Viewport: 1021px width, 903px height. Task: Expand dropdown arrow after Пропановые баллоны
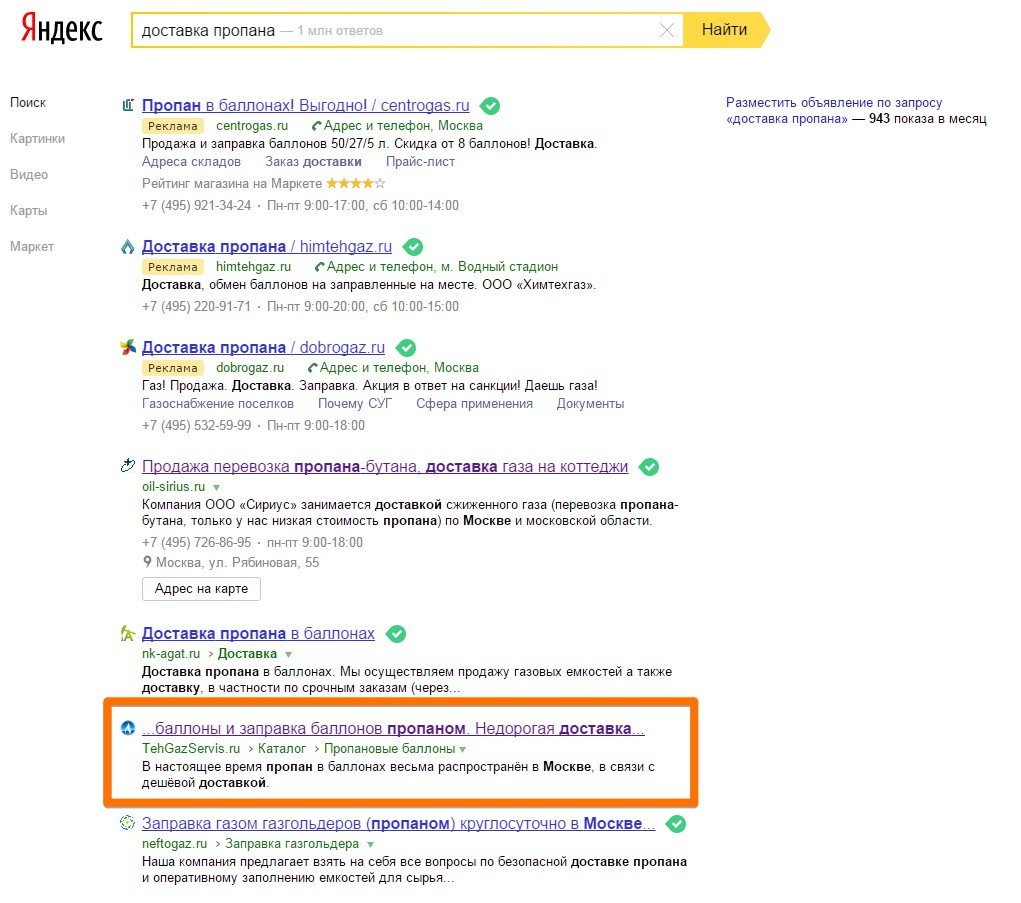462,749
